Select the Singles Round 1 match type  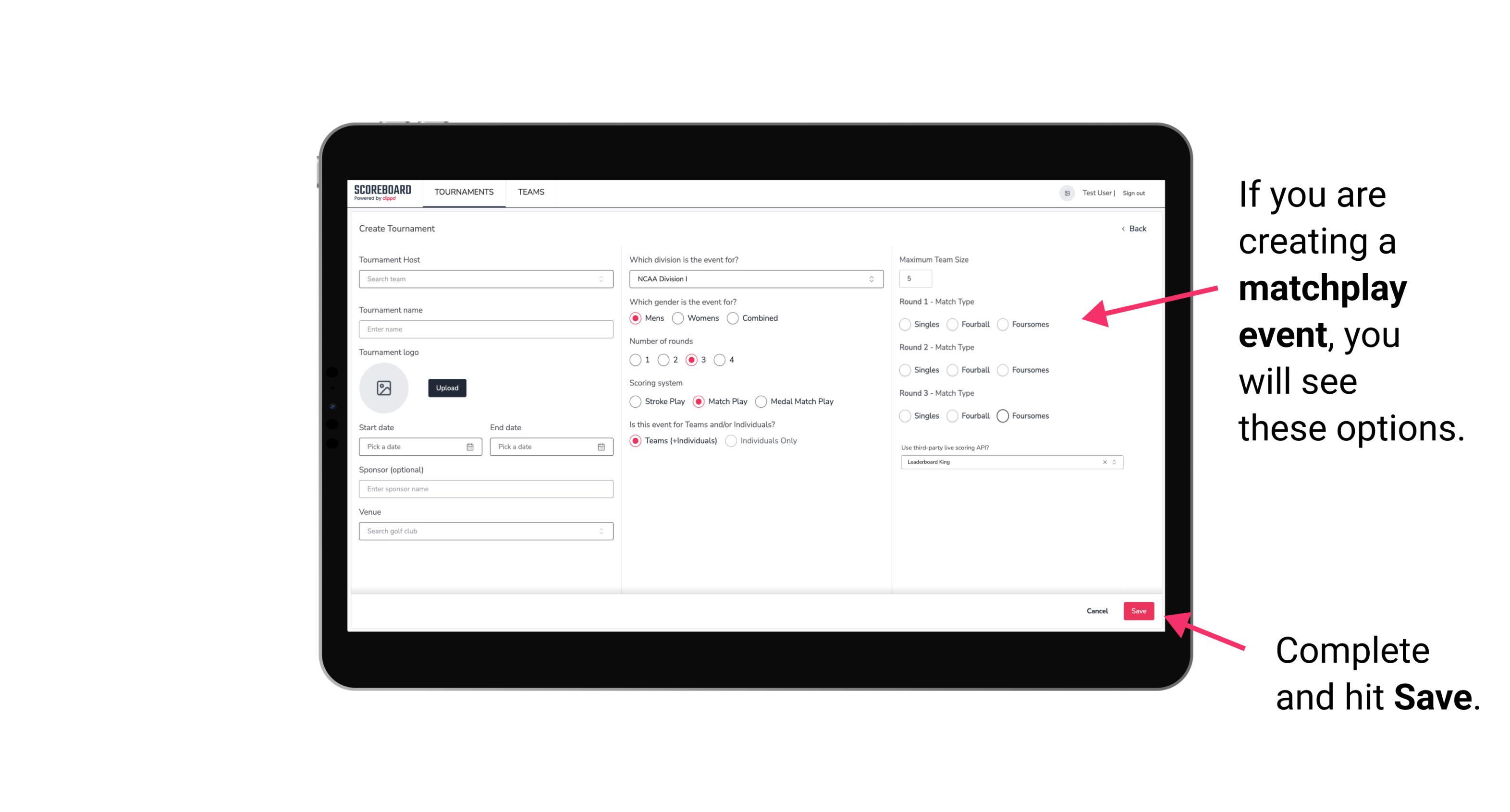(905, 324)
